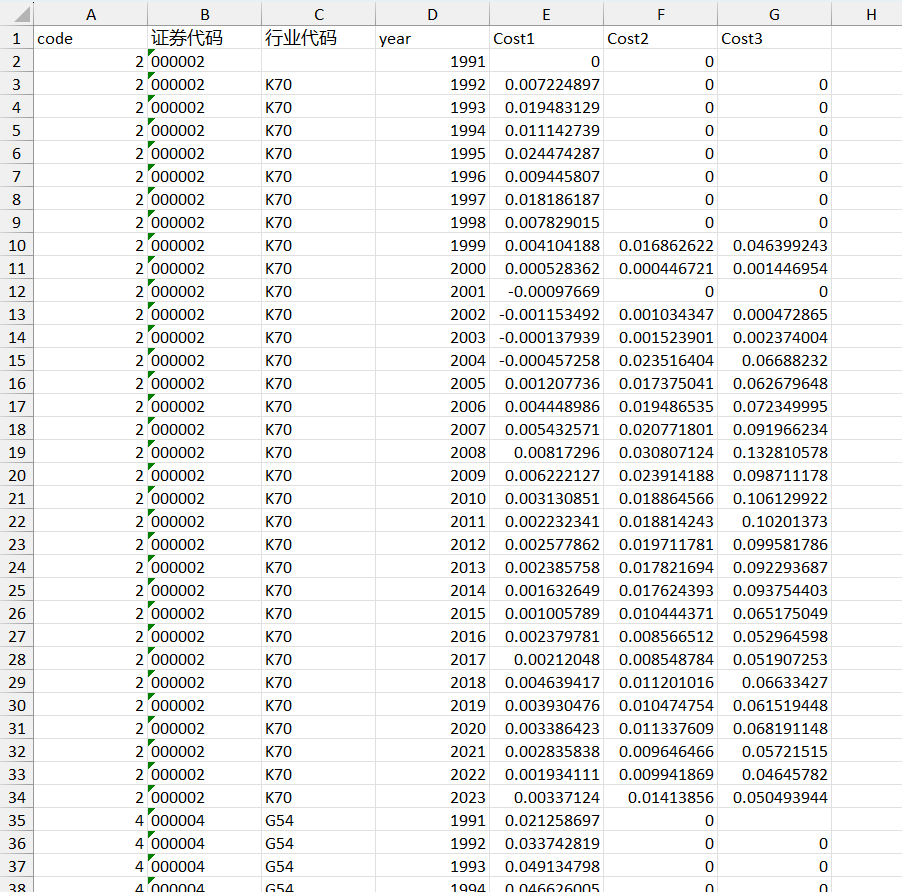
Task: Select cell with value 0.132810578
Action: pos(774,453)
